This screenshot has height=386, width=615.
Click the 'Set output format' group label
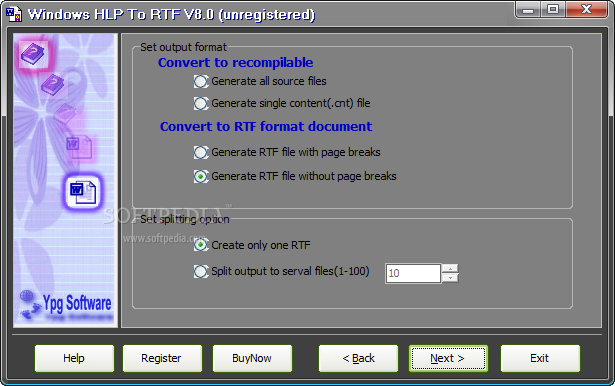[183, 47]
